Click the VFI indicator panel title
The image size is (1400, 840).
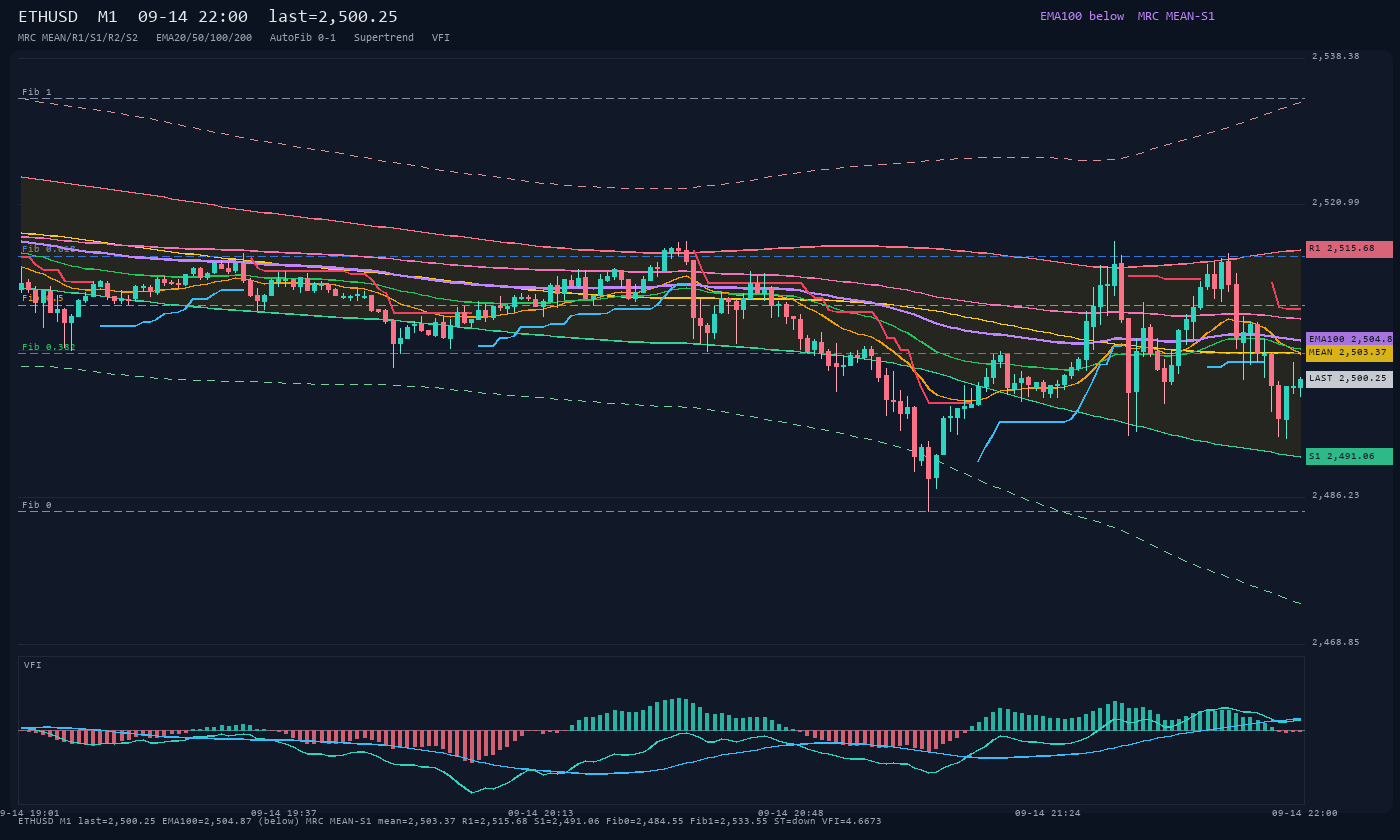point(33,665)
